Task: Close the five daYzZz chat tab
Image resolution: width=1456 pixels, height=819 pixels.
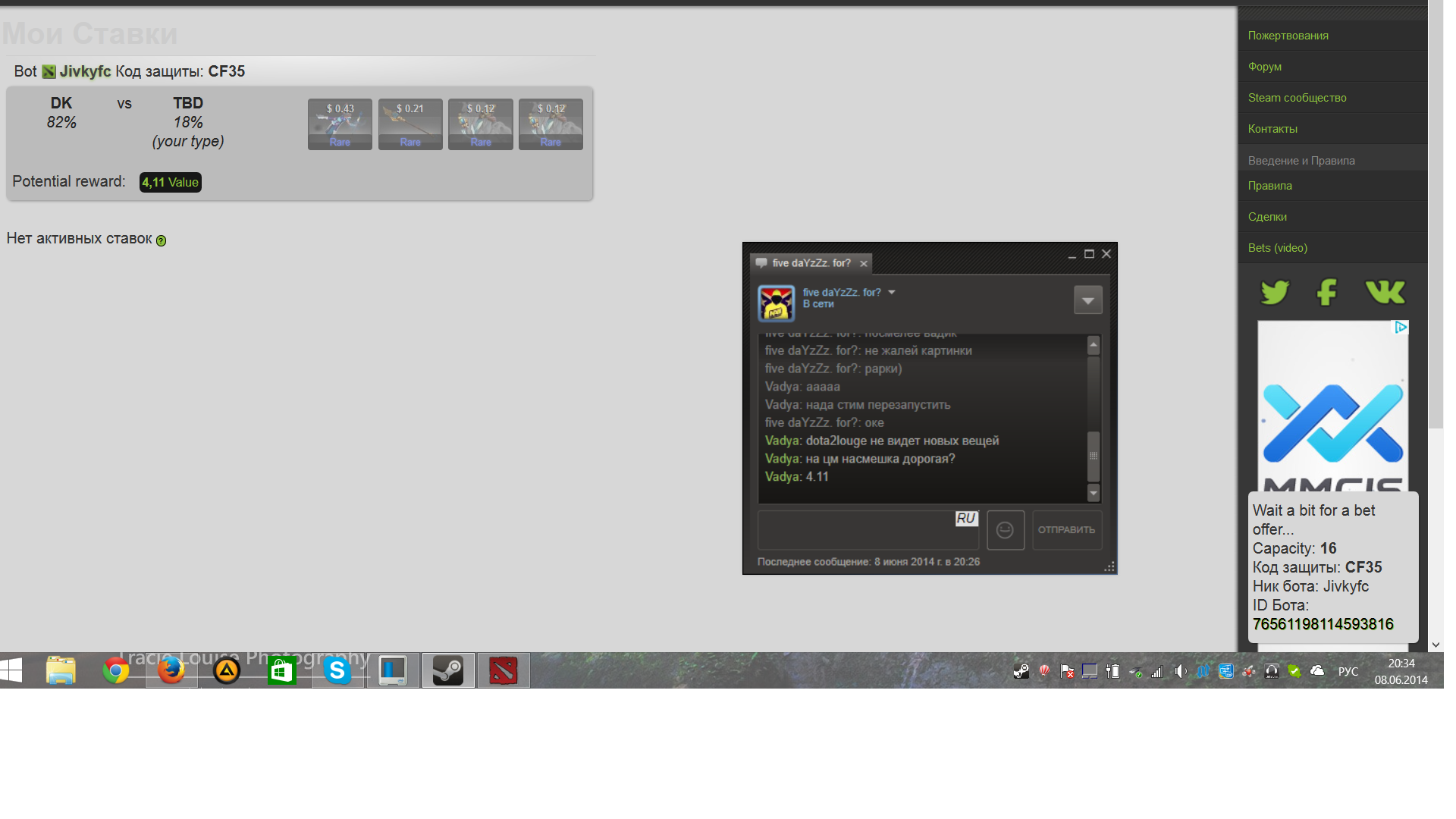Action: 863,264
